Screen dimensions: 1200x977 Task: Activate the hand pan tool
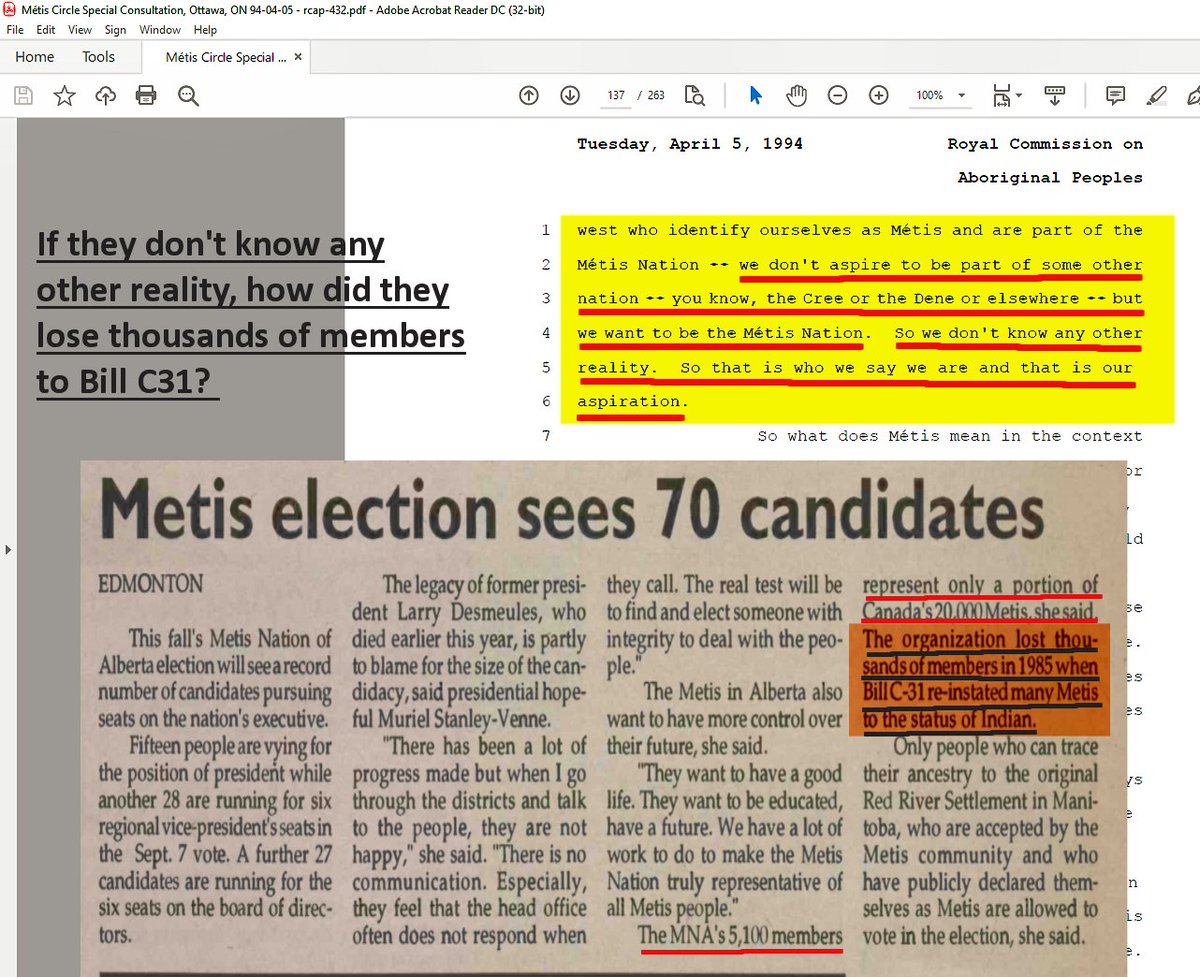796,96
